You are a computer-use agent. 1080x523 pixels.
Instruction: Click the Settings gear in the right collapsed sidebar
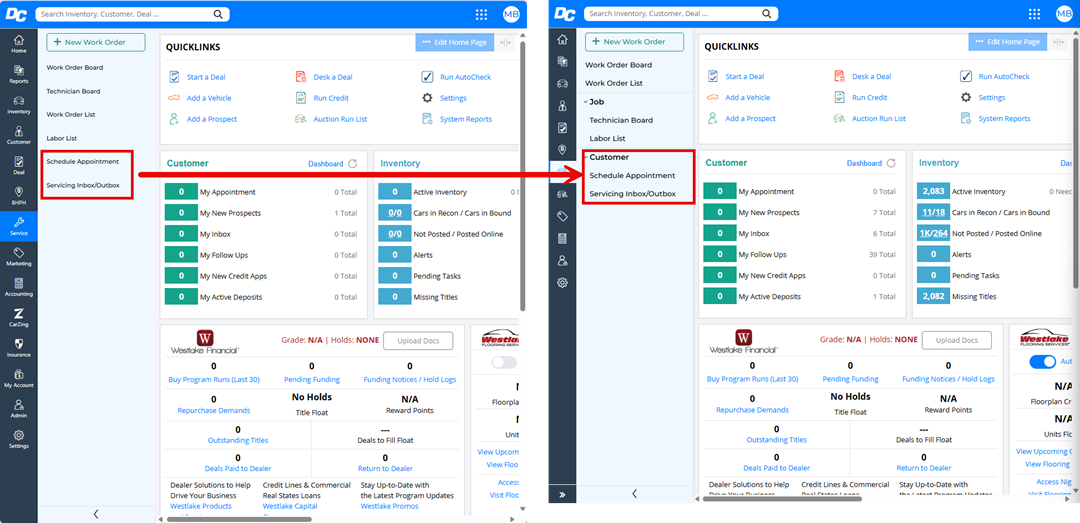pos(562,283)
